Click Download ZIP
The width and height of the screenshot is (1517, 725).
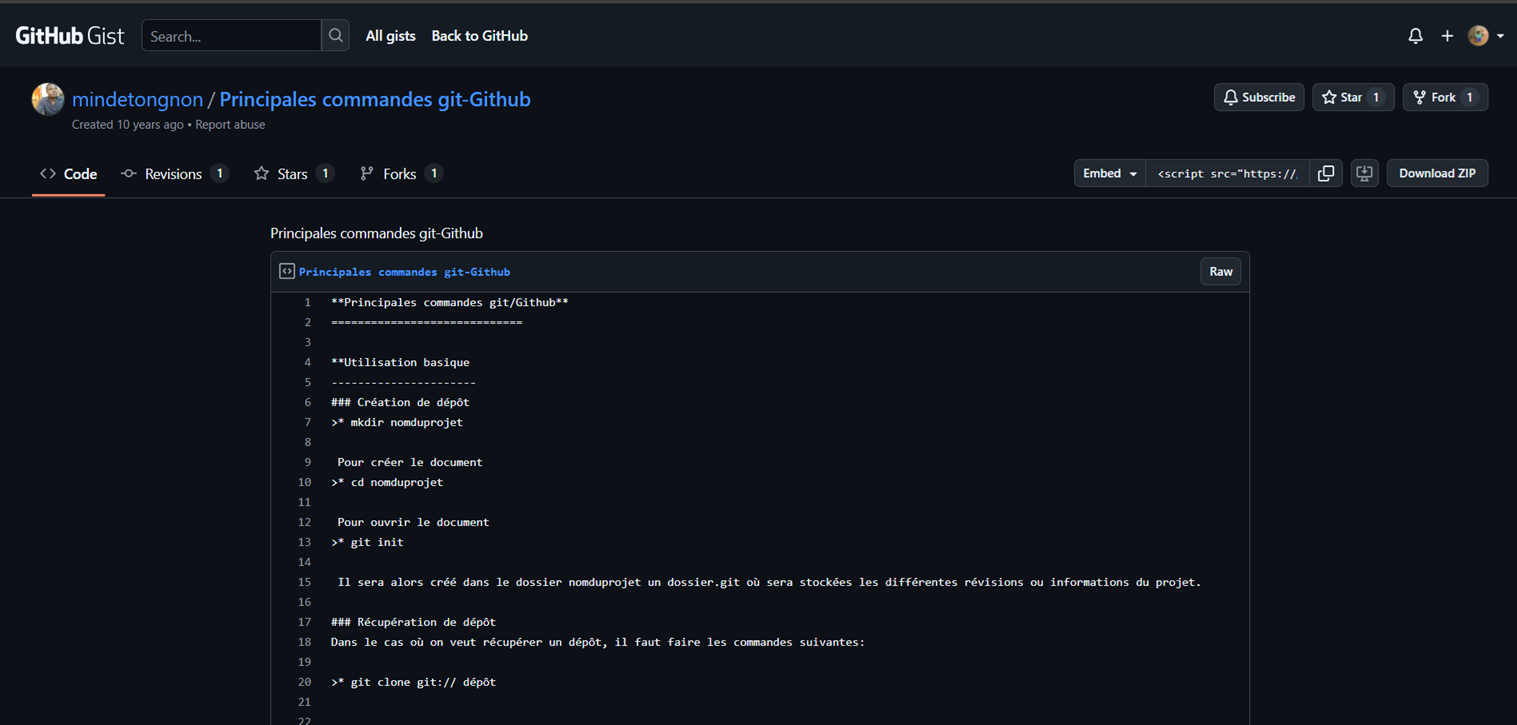tap(1437, 173)
